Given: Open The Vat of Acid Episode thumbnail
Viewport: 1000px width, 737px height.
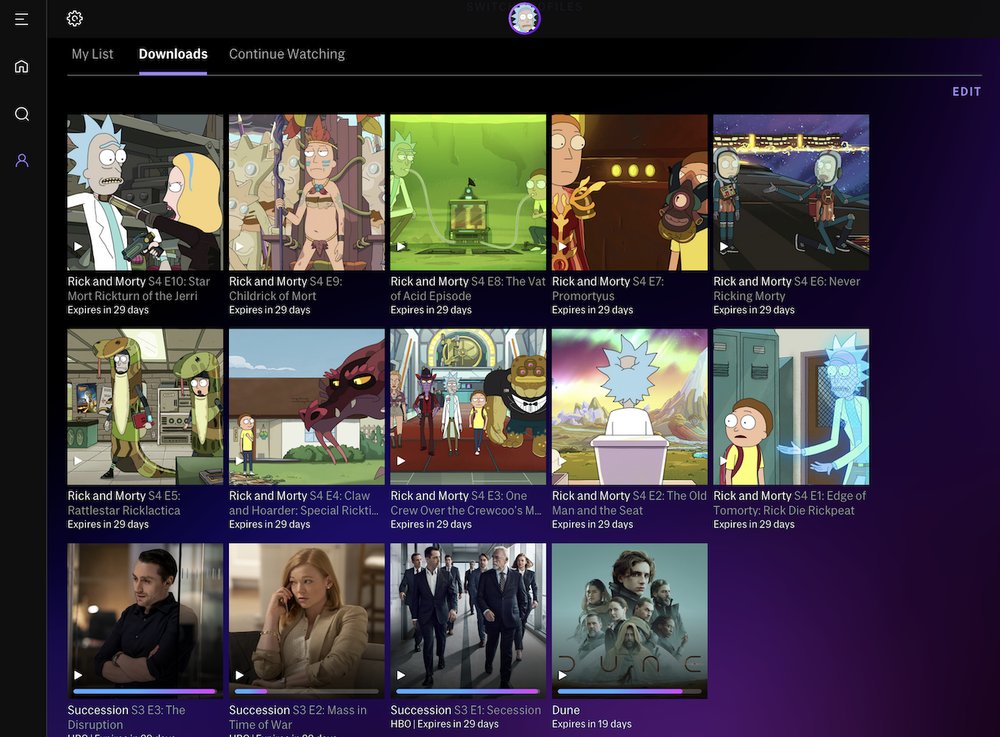Looking at the screenshot, I should click(468, 193).
